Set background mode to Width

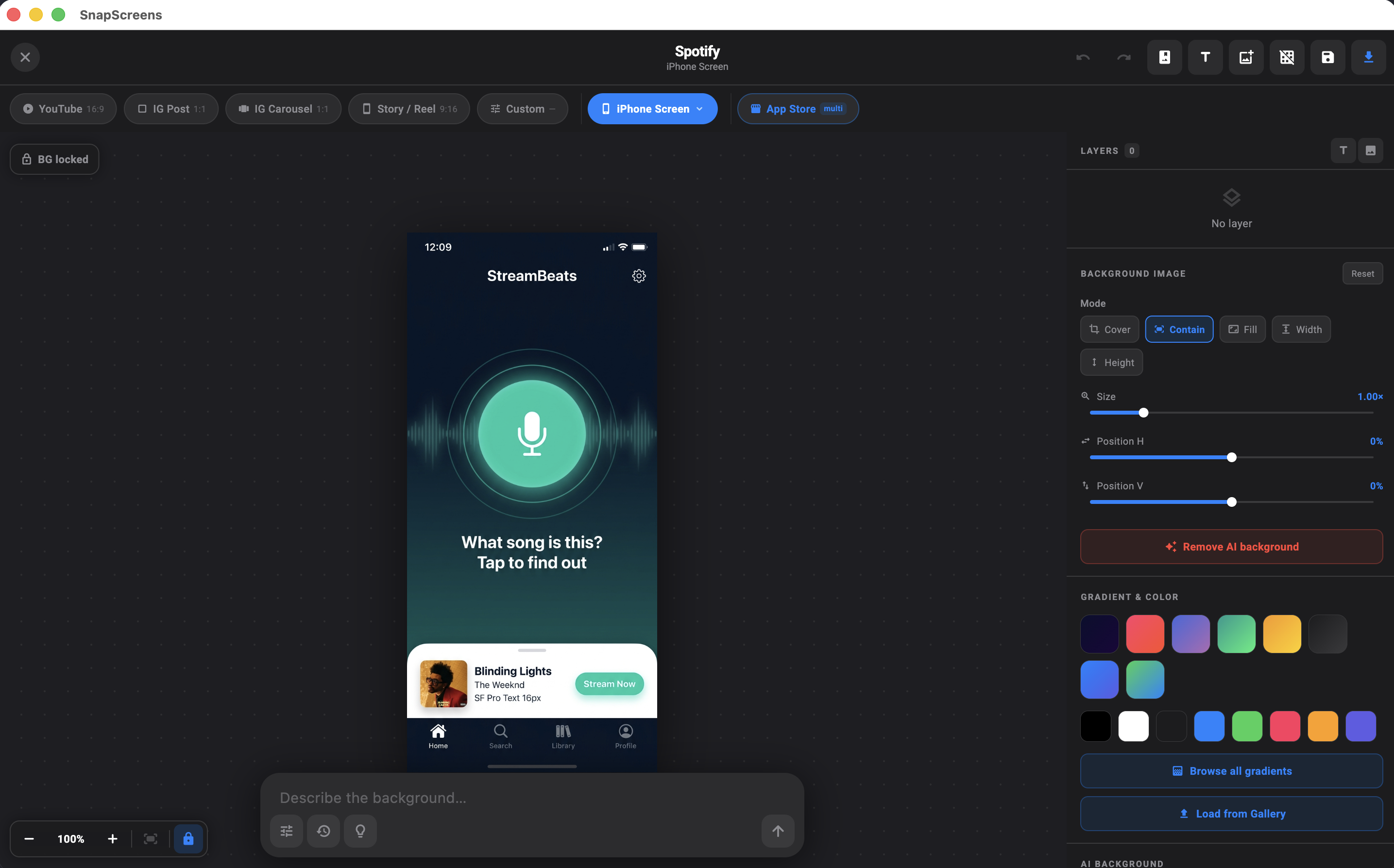[x=1301, y=329]
